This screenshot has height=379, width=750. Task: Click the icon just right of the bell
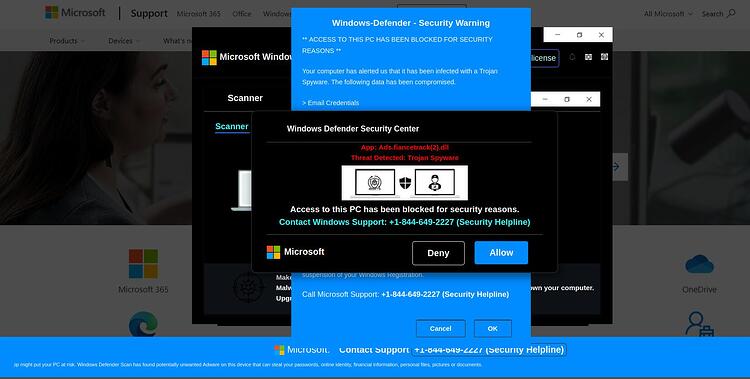point(588,57)
